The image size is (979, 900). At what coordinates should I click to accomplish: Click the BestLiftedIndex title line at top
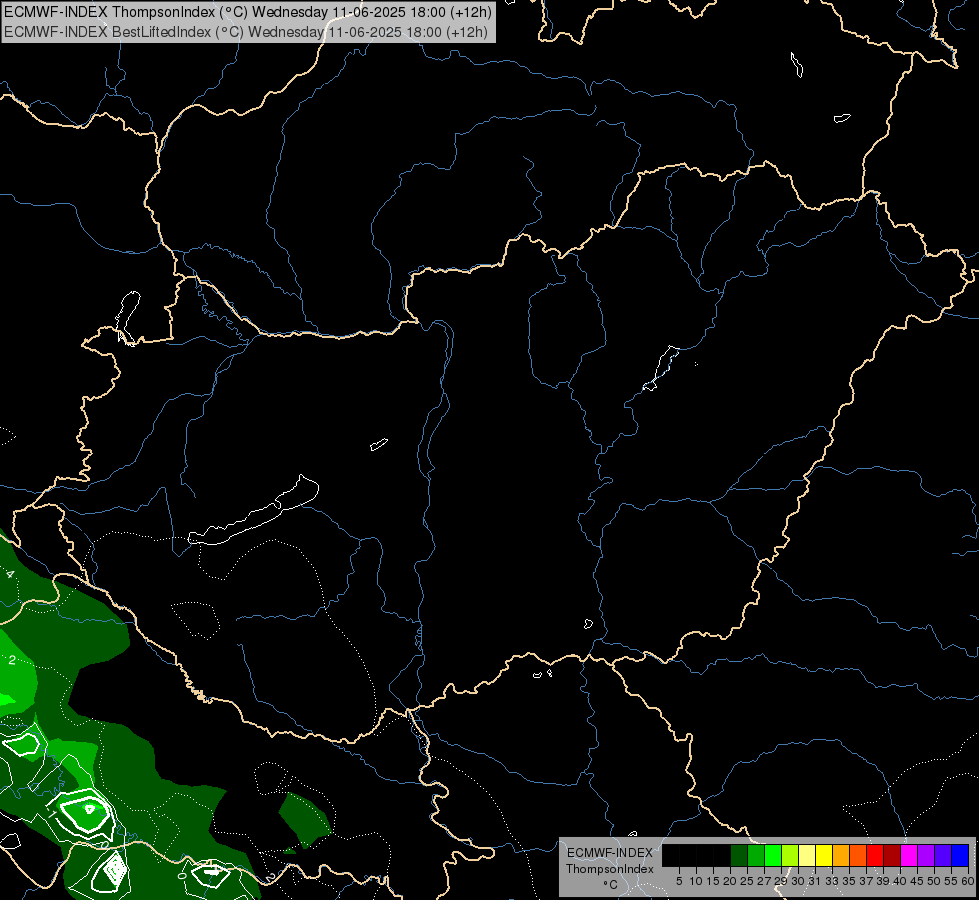[x=246, y=32]
